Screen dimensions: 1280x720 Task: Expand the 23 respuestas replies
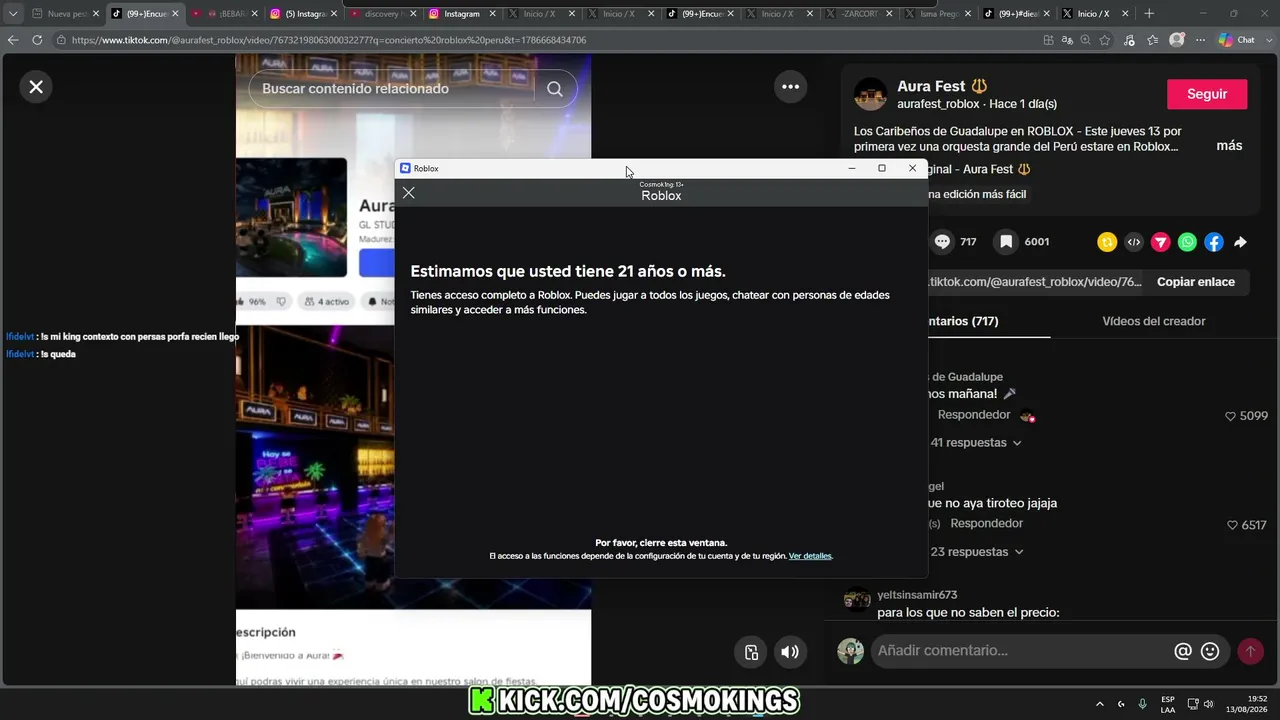pyautogui.click(x=976, y=552)
